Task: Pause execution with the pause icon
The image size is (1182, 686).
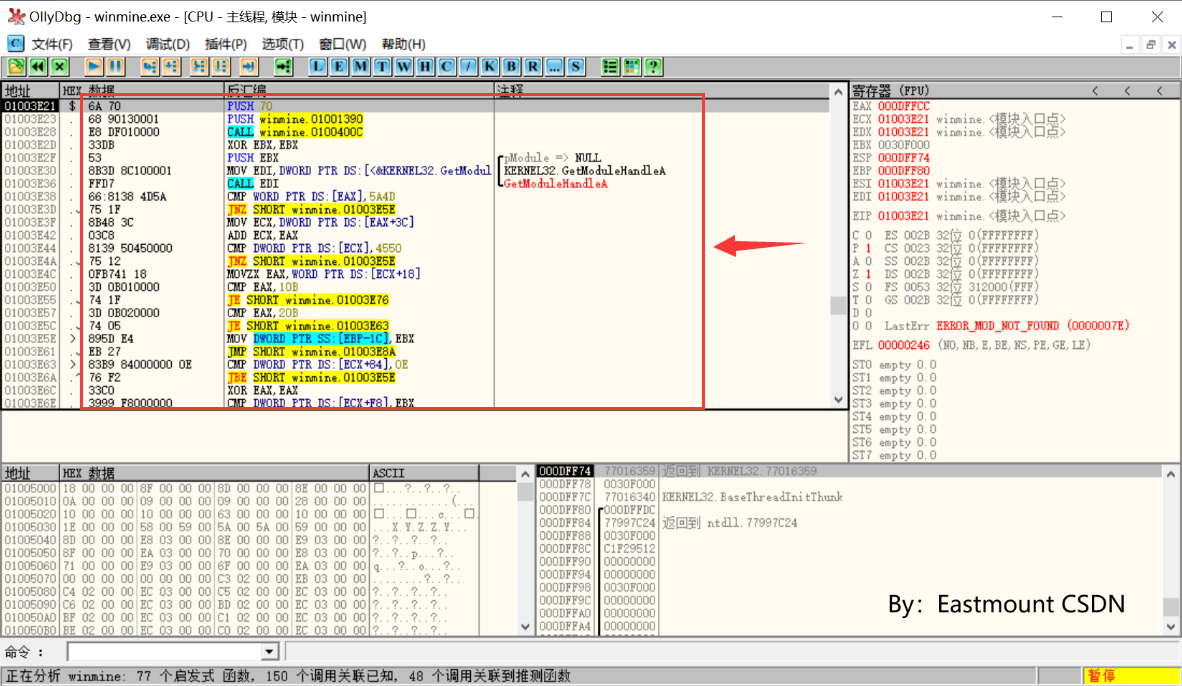Action: [115, 66]
